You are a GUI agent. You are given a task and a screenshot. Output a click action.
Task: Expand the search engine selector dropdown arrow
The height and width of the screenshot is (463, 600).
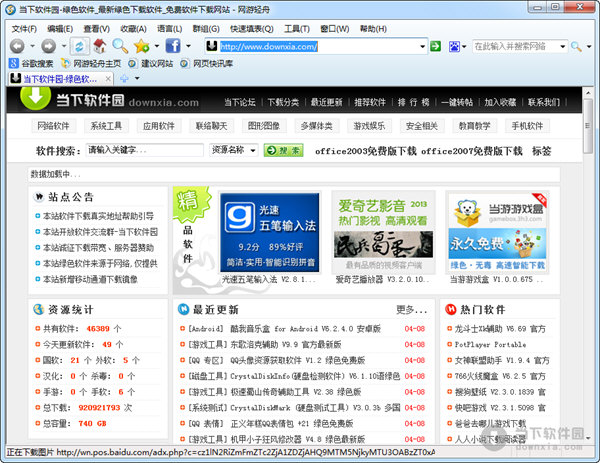point(464,47)
